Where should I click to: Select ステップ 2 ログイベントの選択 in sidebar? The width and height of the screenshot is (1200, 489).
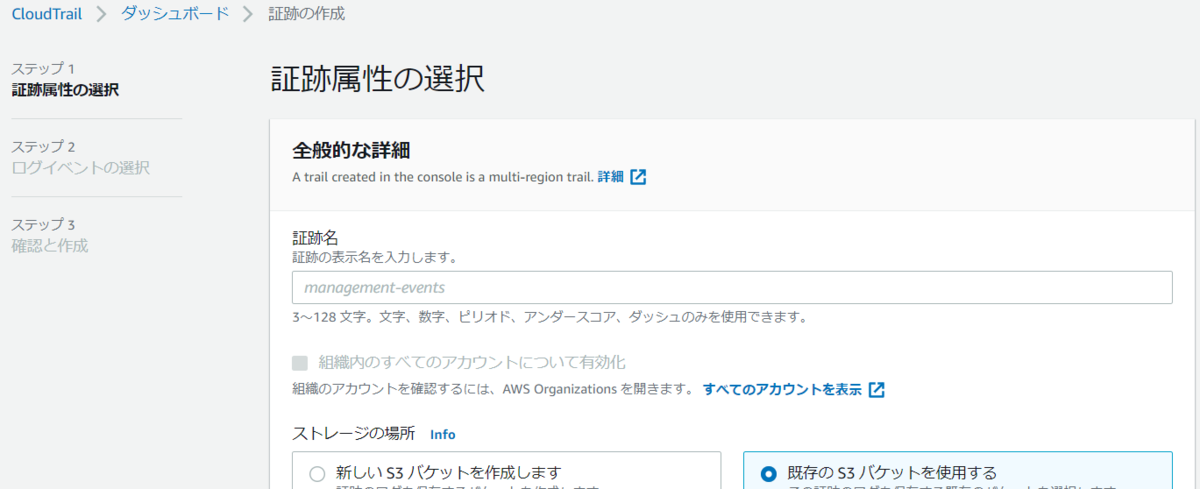[81, 158]
